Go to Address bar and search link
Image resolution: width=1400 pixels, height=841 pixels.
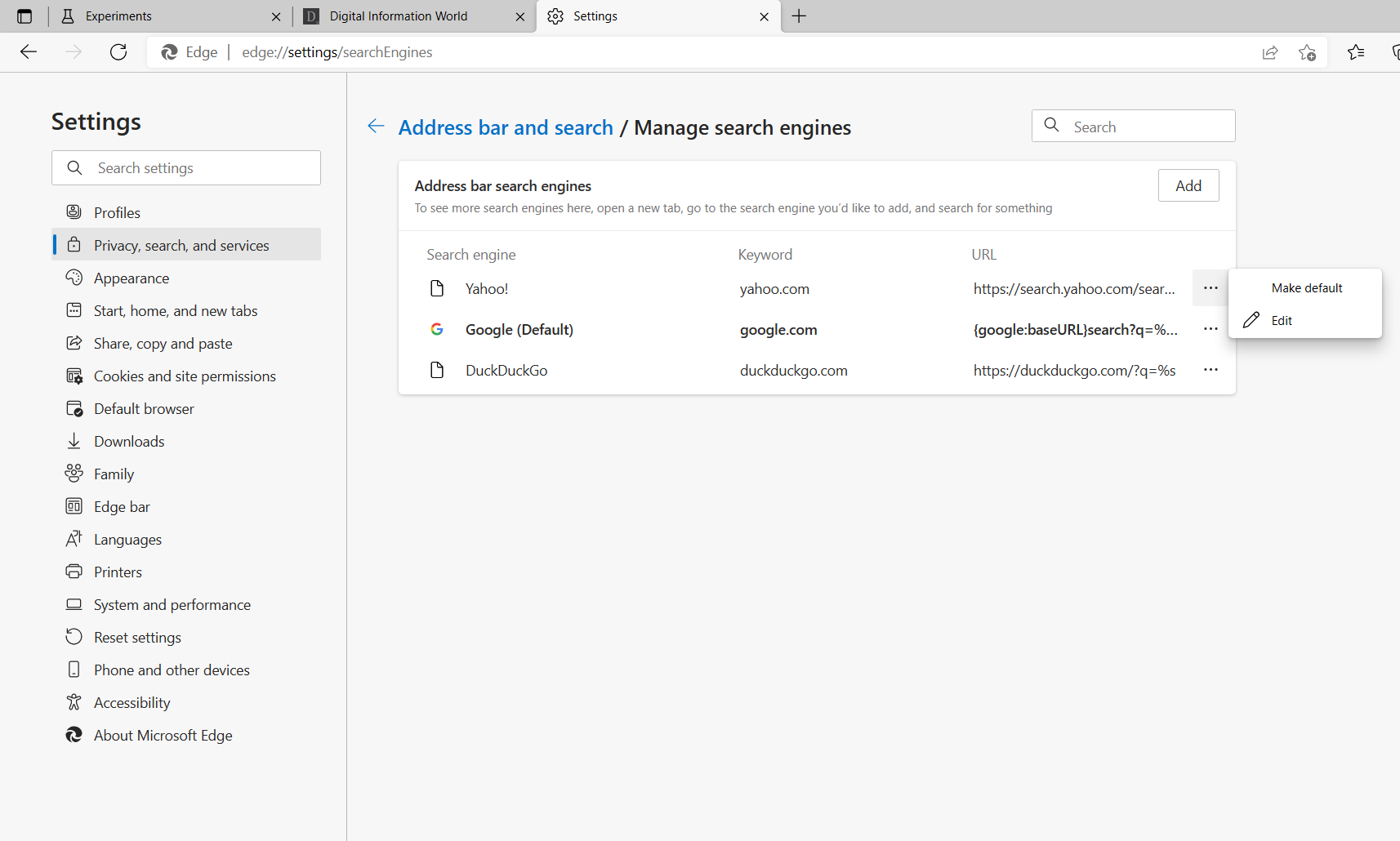coord(506,127)
